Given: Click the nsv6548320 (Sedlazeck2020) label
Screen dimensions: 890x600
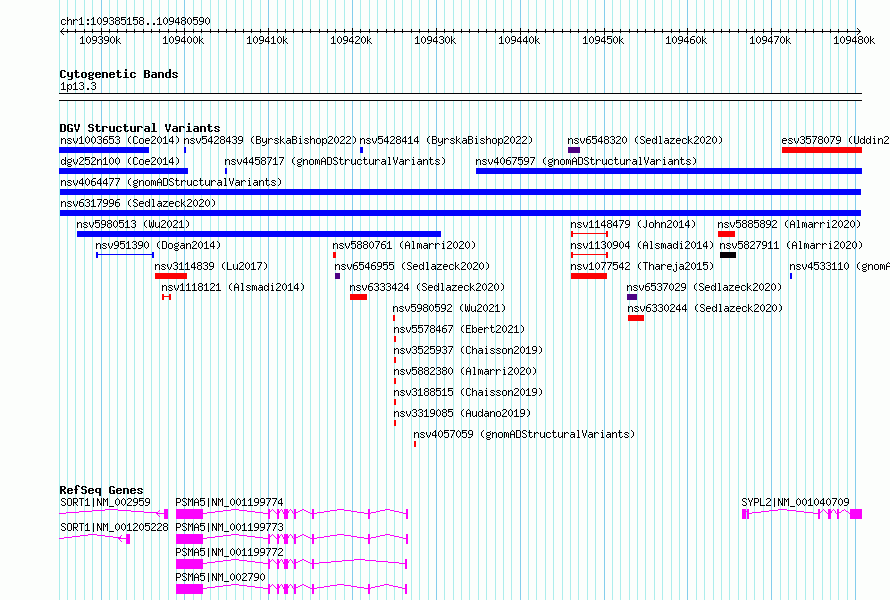Looking at the screenshot, I should coord(645,140).
